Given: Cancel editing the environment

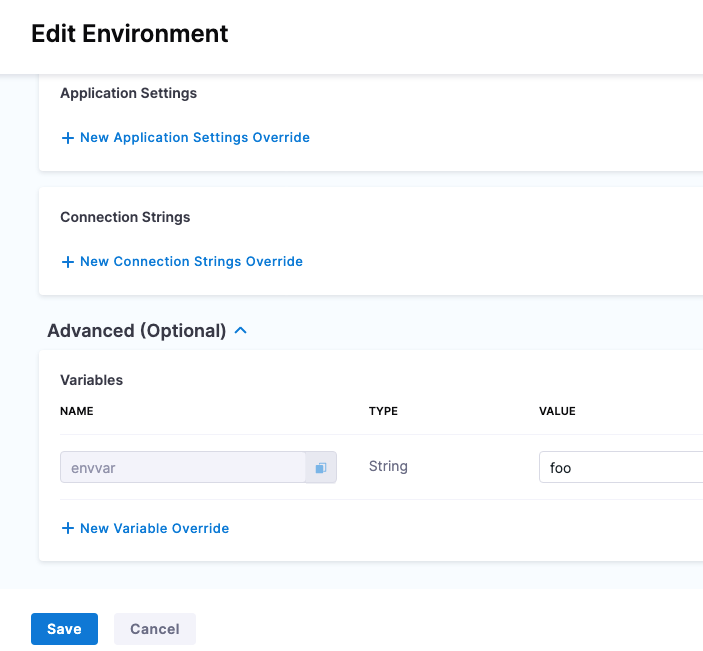Looking at the screenshot, I should pyautogui.click(x=155, y=629).
